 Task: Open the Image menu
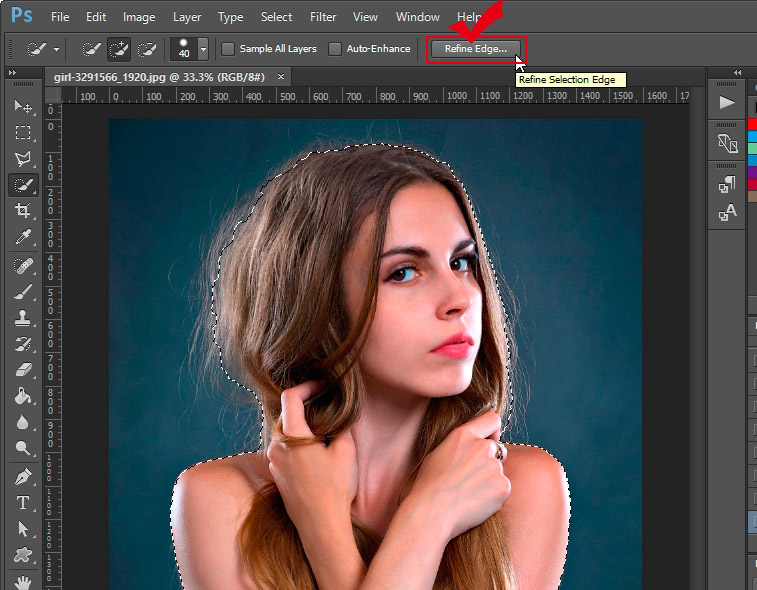(139, 17)
